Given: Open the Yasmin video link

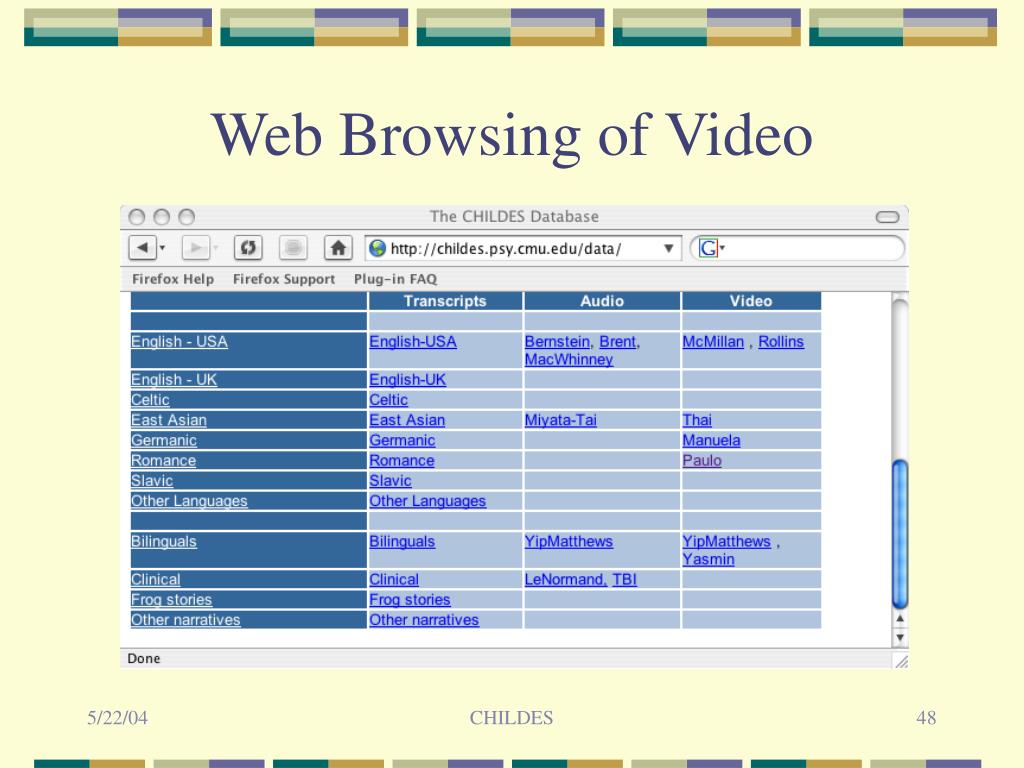Looking at the screenshot, I should [x=709, y=559].
